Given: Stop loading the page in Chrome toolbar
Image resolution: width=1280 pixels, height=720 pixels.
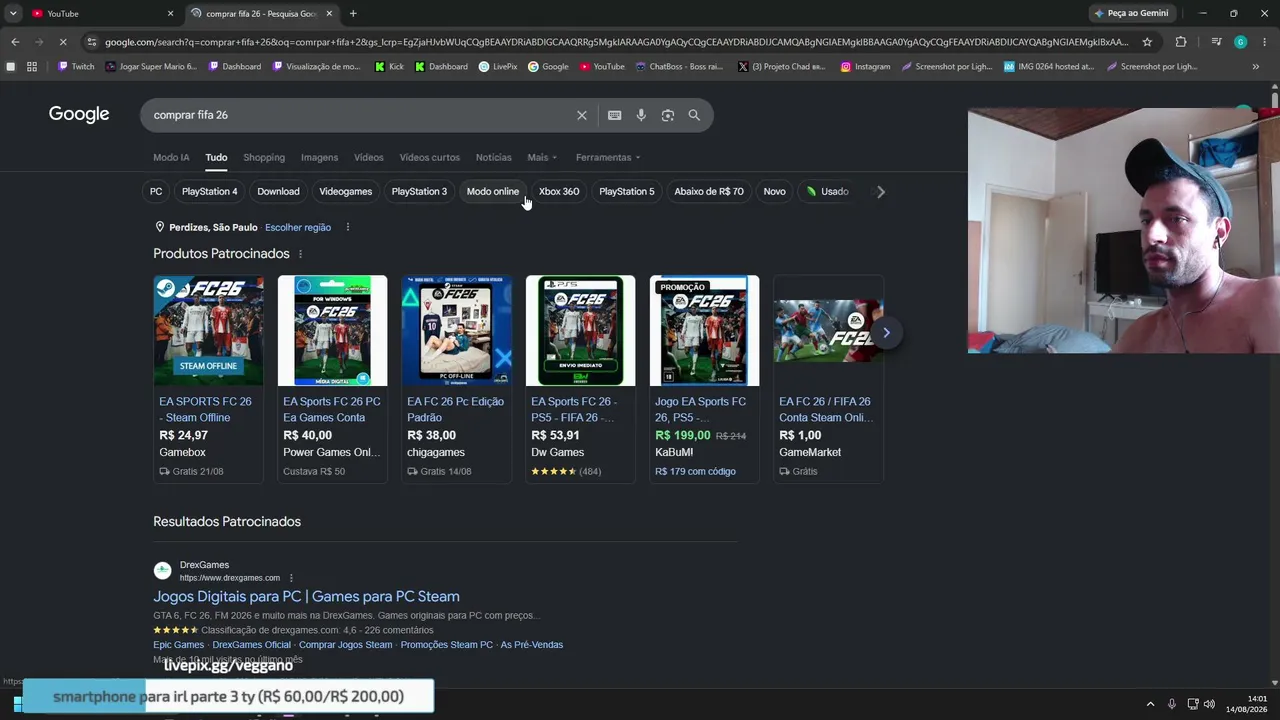Looking at the screenshot, I should click(62, 42).
